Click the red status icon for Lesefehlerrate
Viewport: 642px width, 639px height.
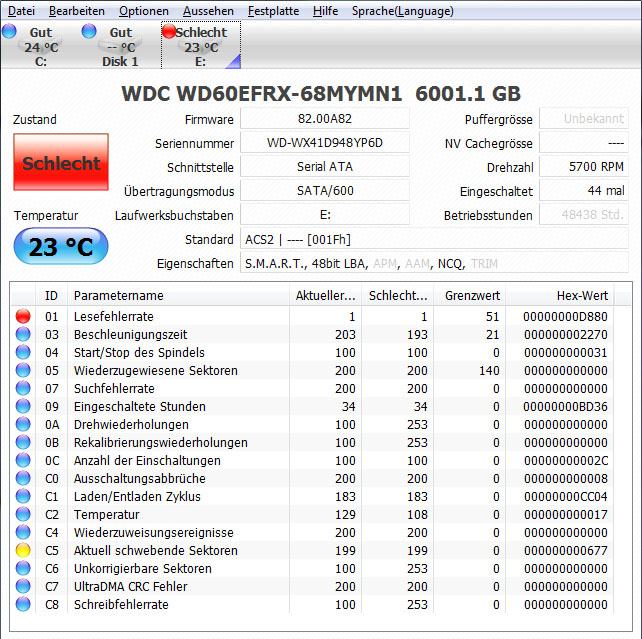(23, 316)
